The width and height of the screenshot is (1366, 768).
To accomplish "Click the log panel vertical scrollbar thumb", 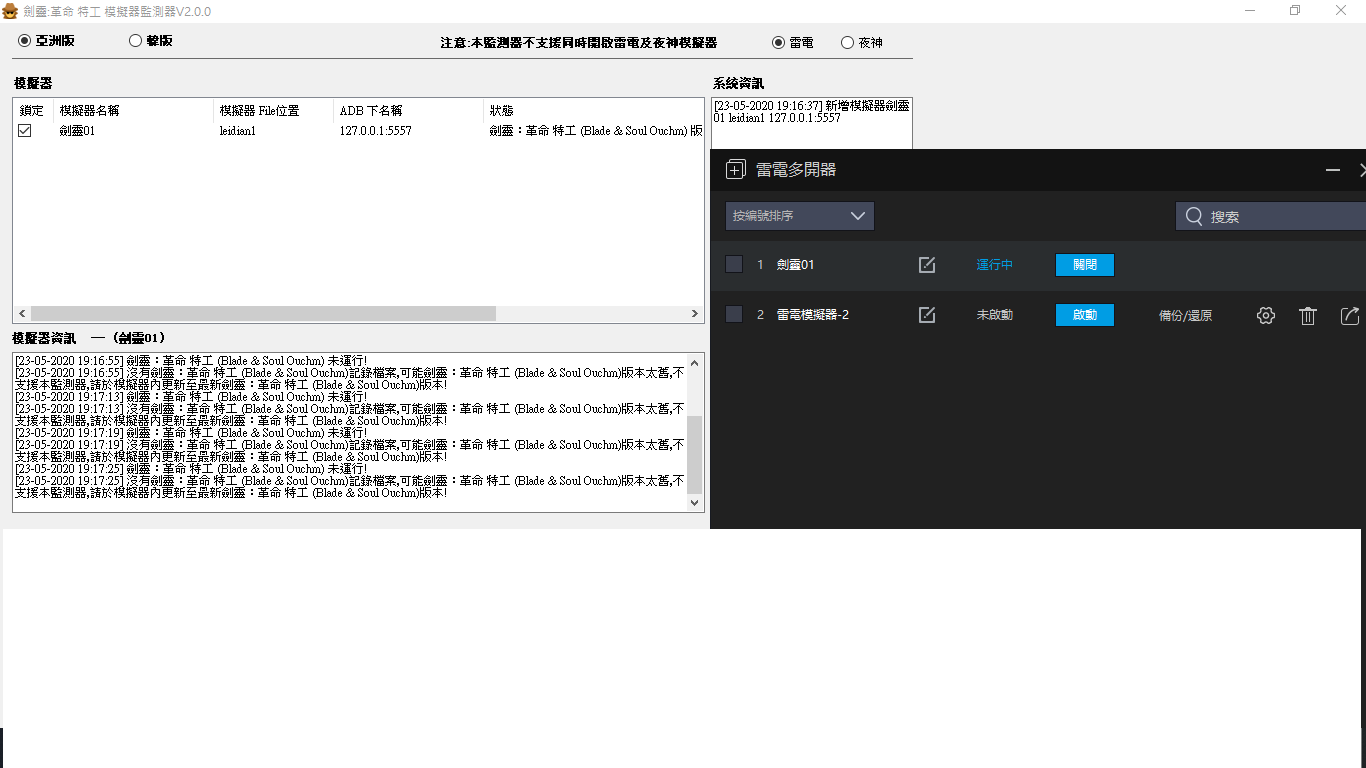I will pyautogui.click(x=695, y=455).
